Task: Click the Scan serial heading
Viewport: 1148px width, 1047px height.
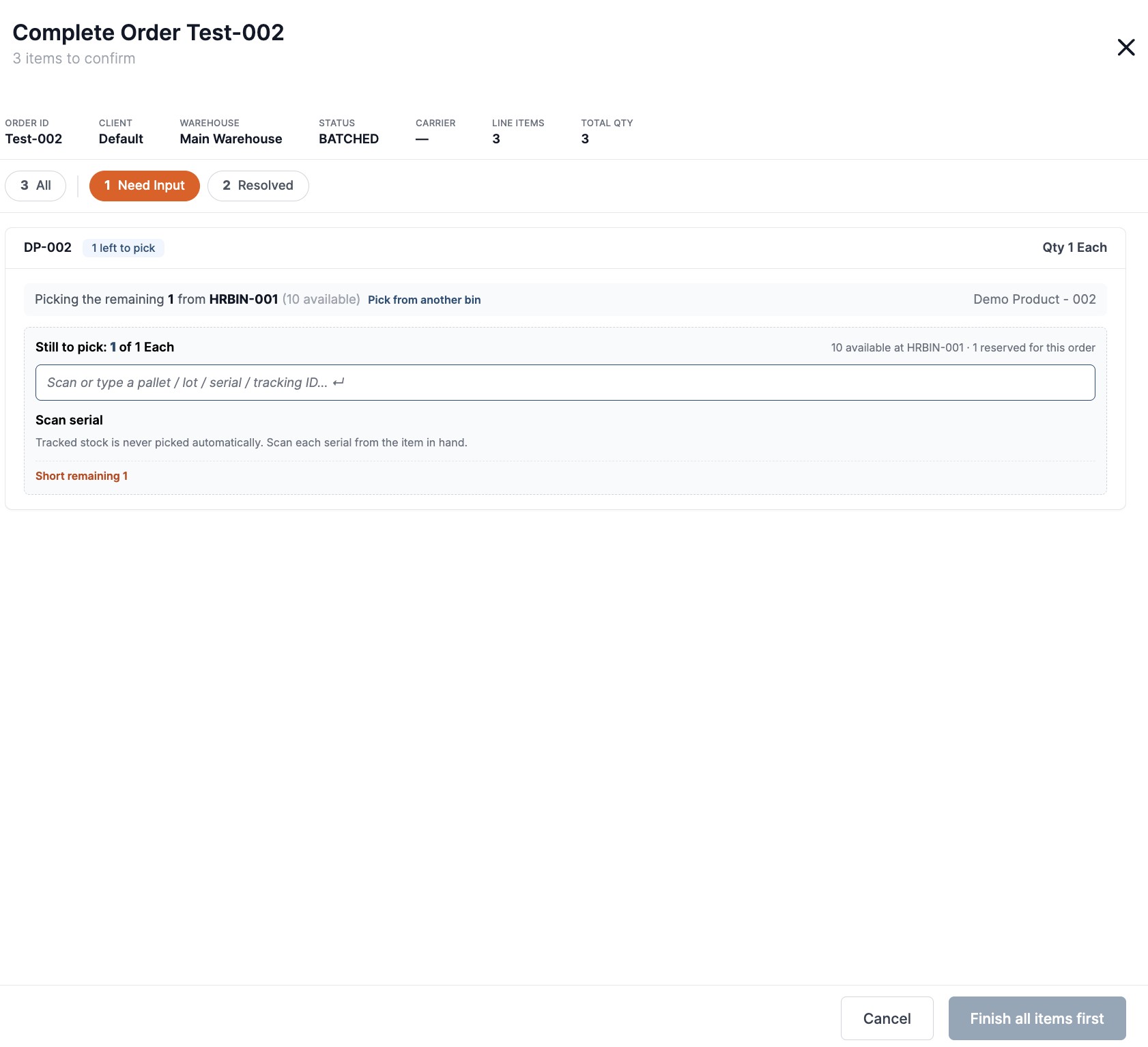Action: tap(69, 420)
